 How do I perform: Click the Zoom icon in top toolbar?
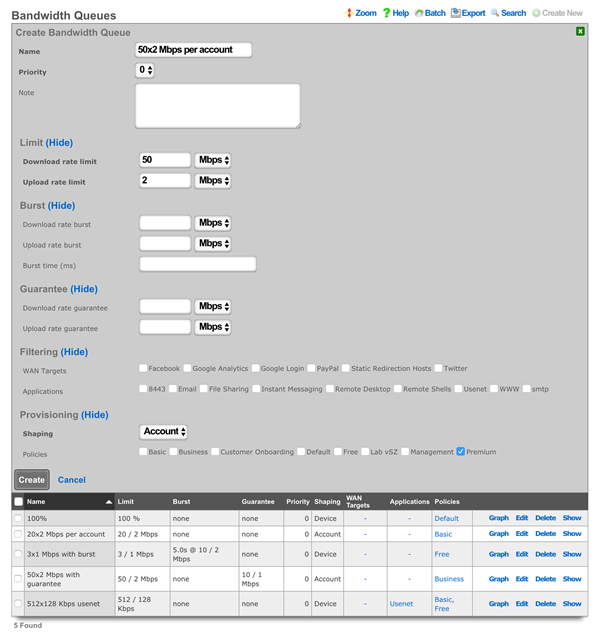349,13
